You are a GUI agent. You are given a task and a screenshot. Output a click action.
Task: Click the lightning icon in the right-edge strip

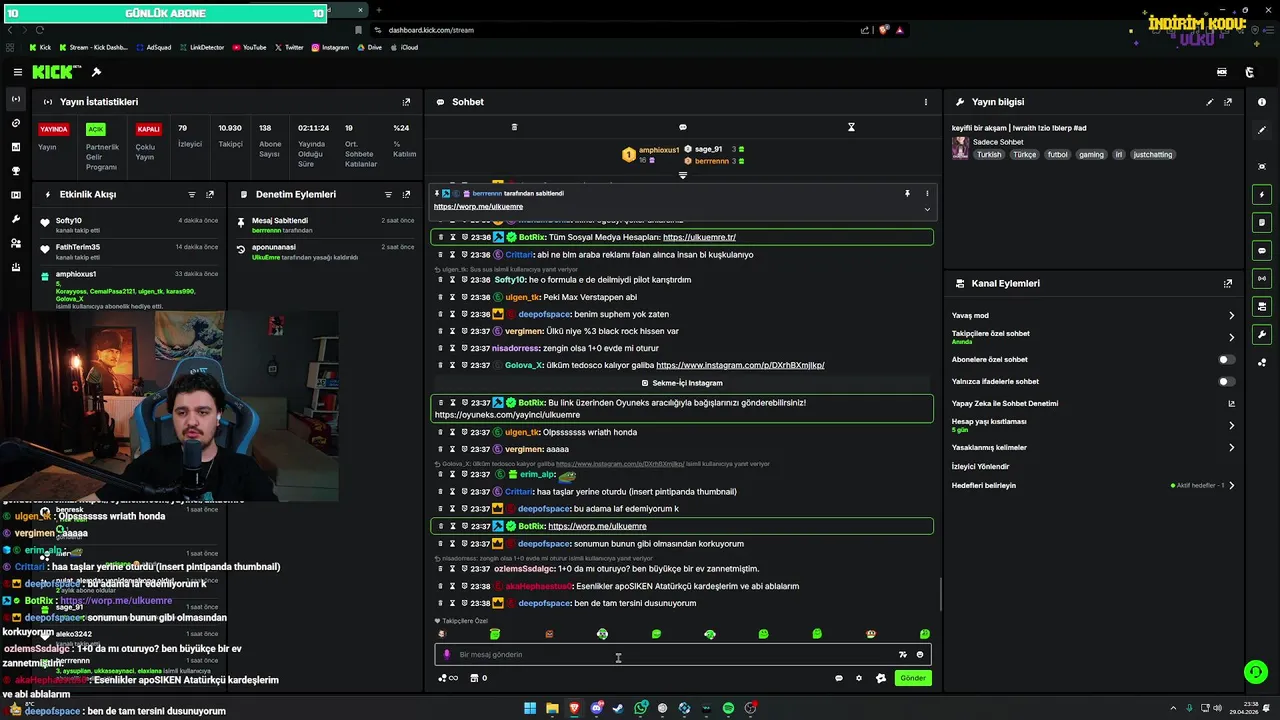click(1262, 194)
